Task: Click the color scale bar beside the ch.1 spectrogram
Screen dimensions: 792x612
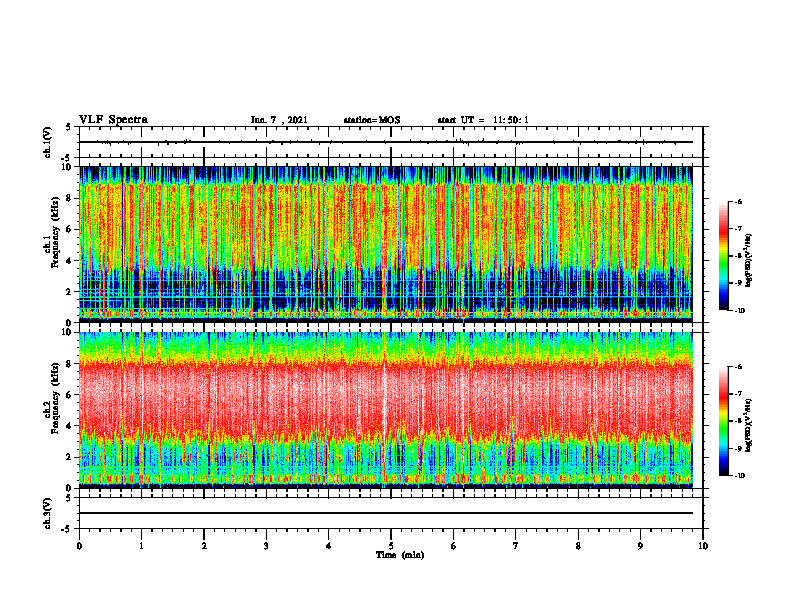Action: click(x=724, y=256)
